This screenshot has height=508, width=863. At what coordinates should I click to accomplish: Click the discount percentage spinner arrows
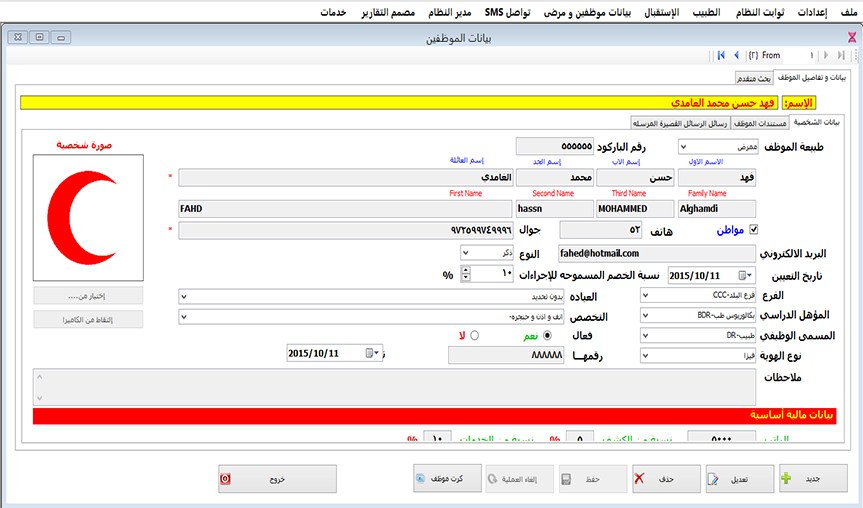[467, 275]
